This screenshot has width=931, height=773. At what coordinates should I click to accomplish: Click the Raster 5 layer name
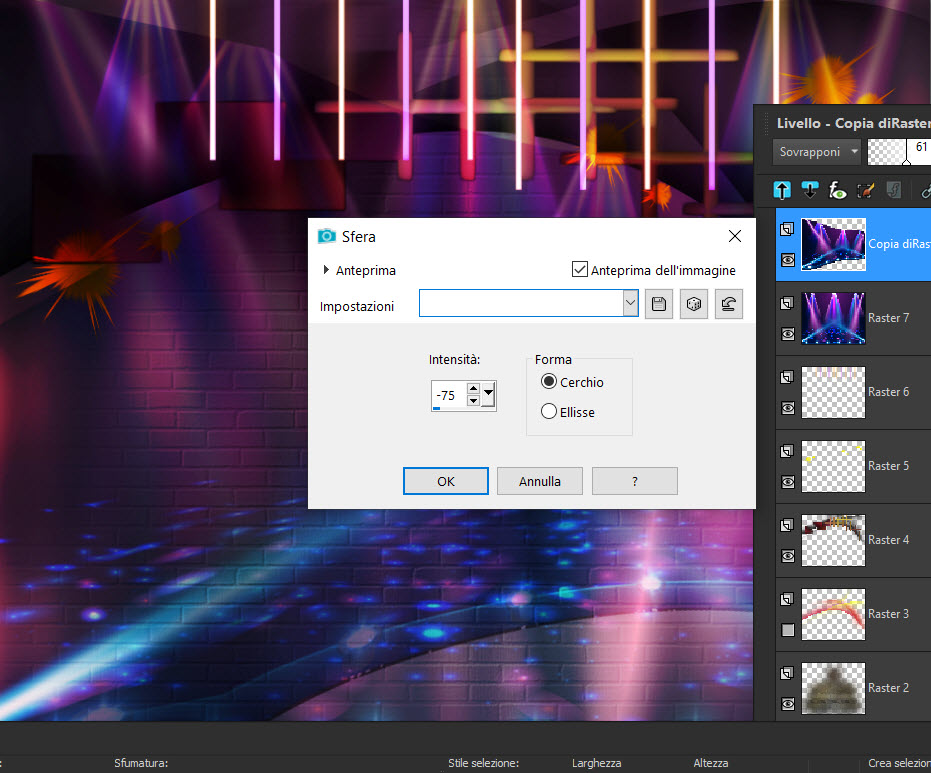tap(888, 465)
